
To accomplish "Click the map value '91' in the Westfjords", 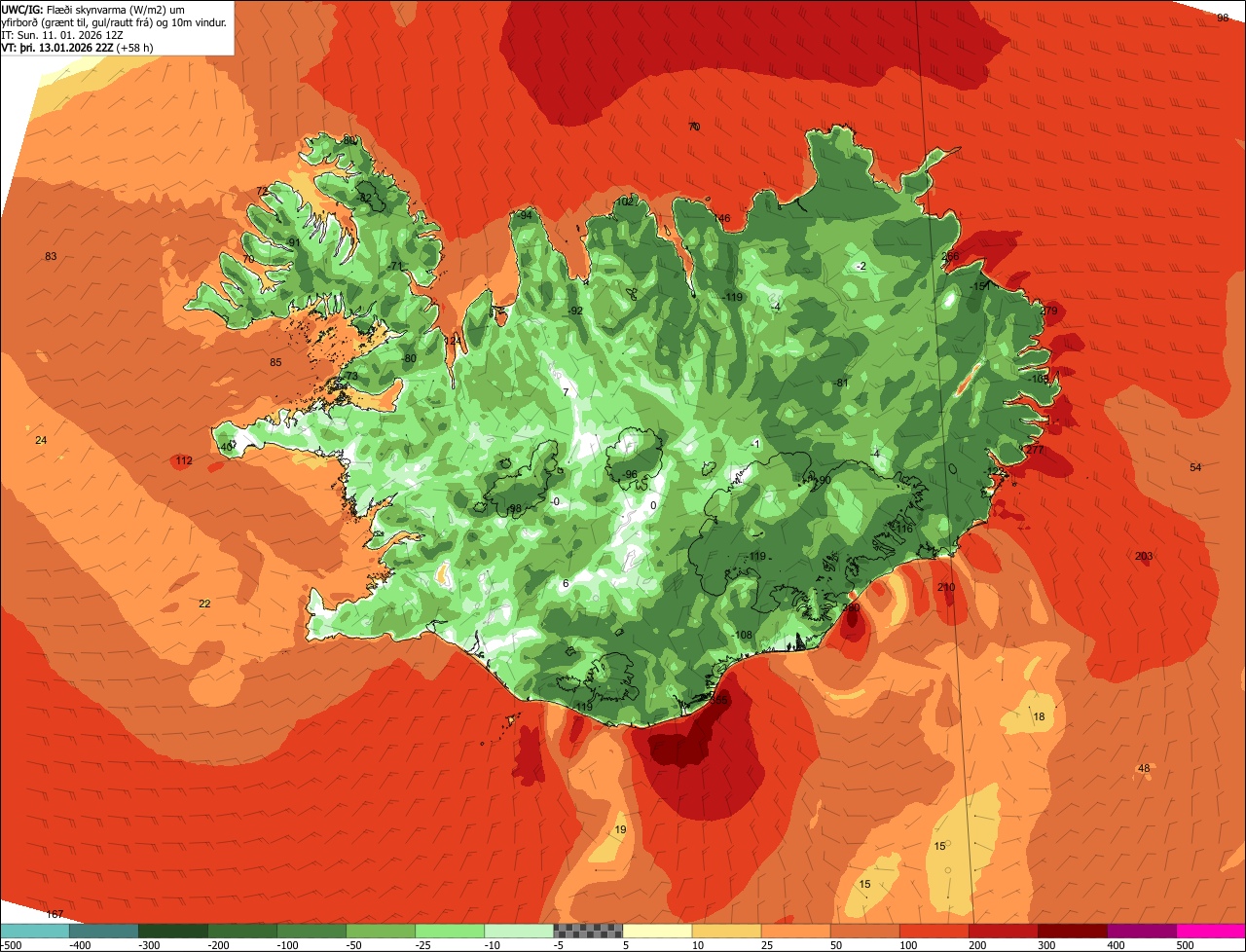I will coord(293,242).
